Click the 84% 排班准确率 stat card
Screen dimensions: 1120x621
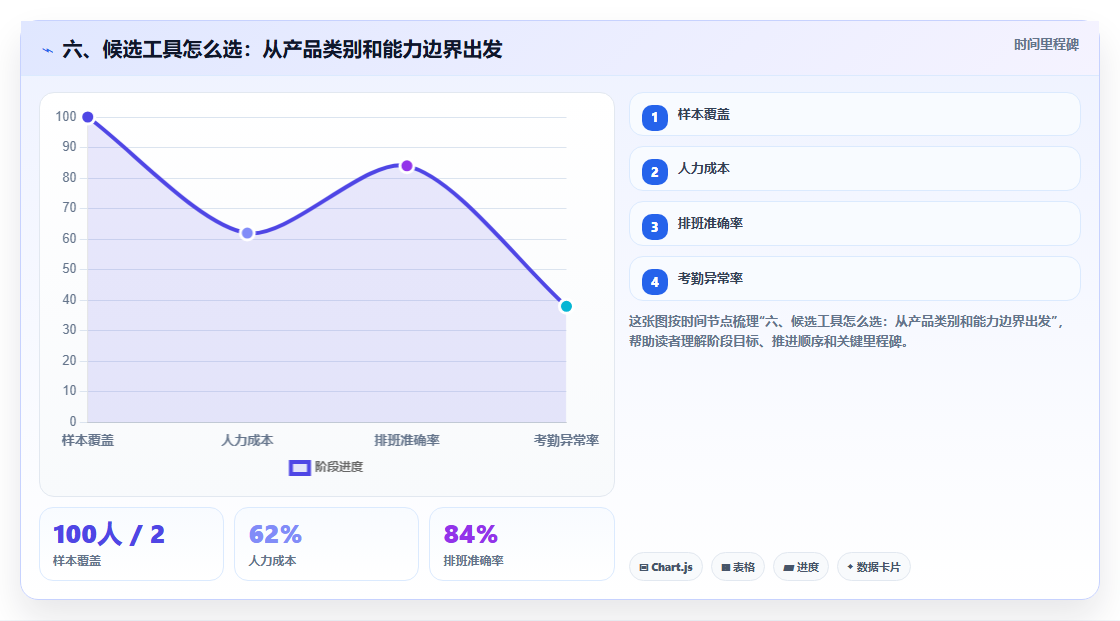click(x=521, y=544)
